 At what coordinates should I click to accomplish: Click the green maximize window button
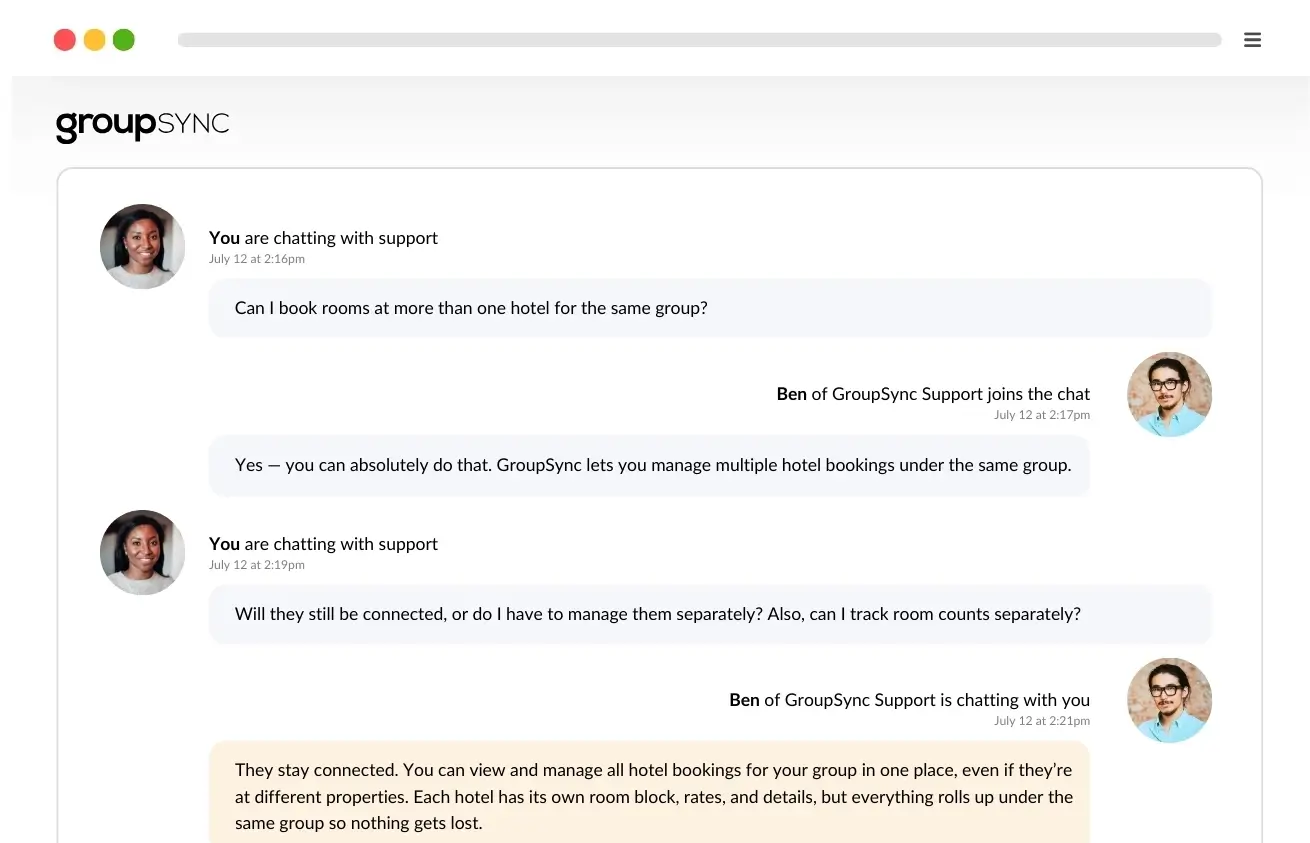tap(124, 40)
